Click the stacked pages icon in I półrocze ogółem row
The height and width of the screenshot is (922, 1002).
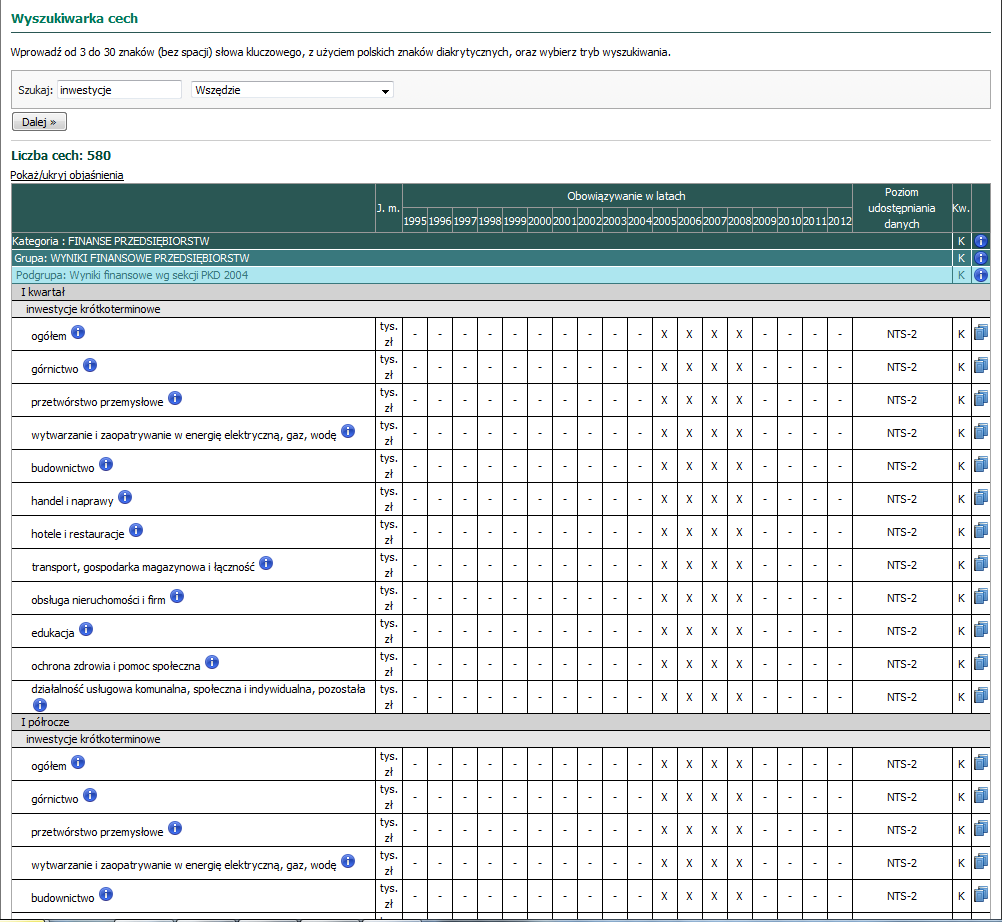(x=981, y=763)
